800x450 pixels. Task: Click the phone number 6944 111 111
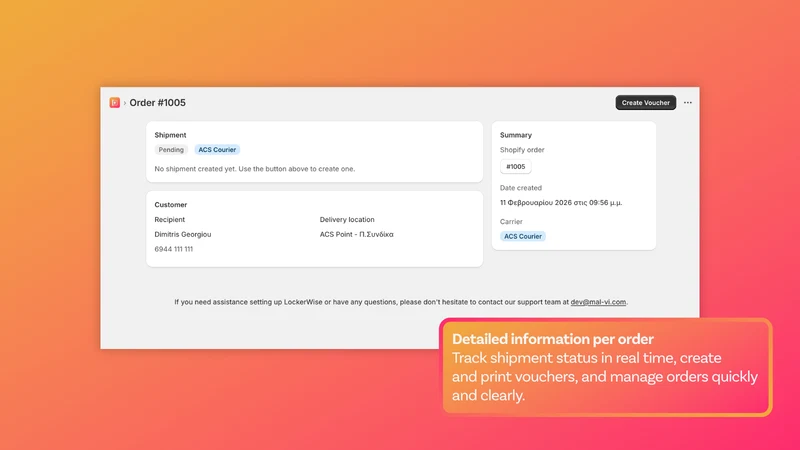pyautogui.click(x=173, y=249)
